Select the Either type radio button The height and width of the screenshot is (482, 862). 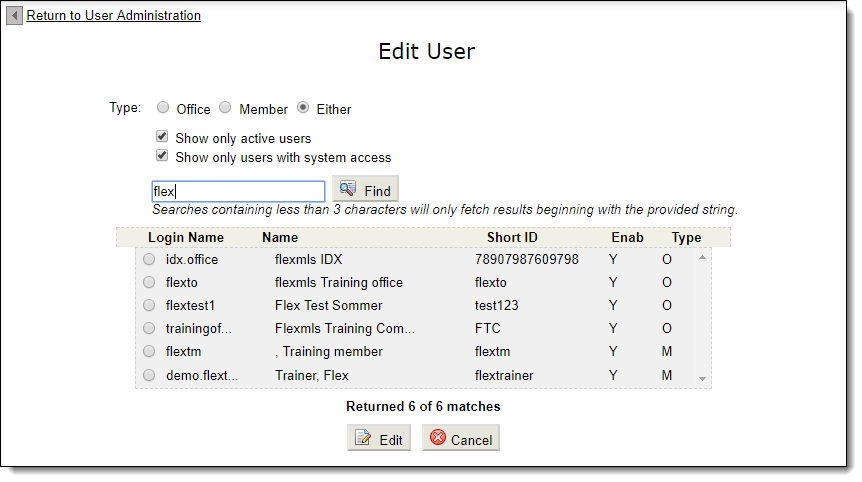(303, 107)
